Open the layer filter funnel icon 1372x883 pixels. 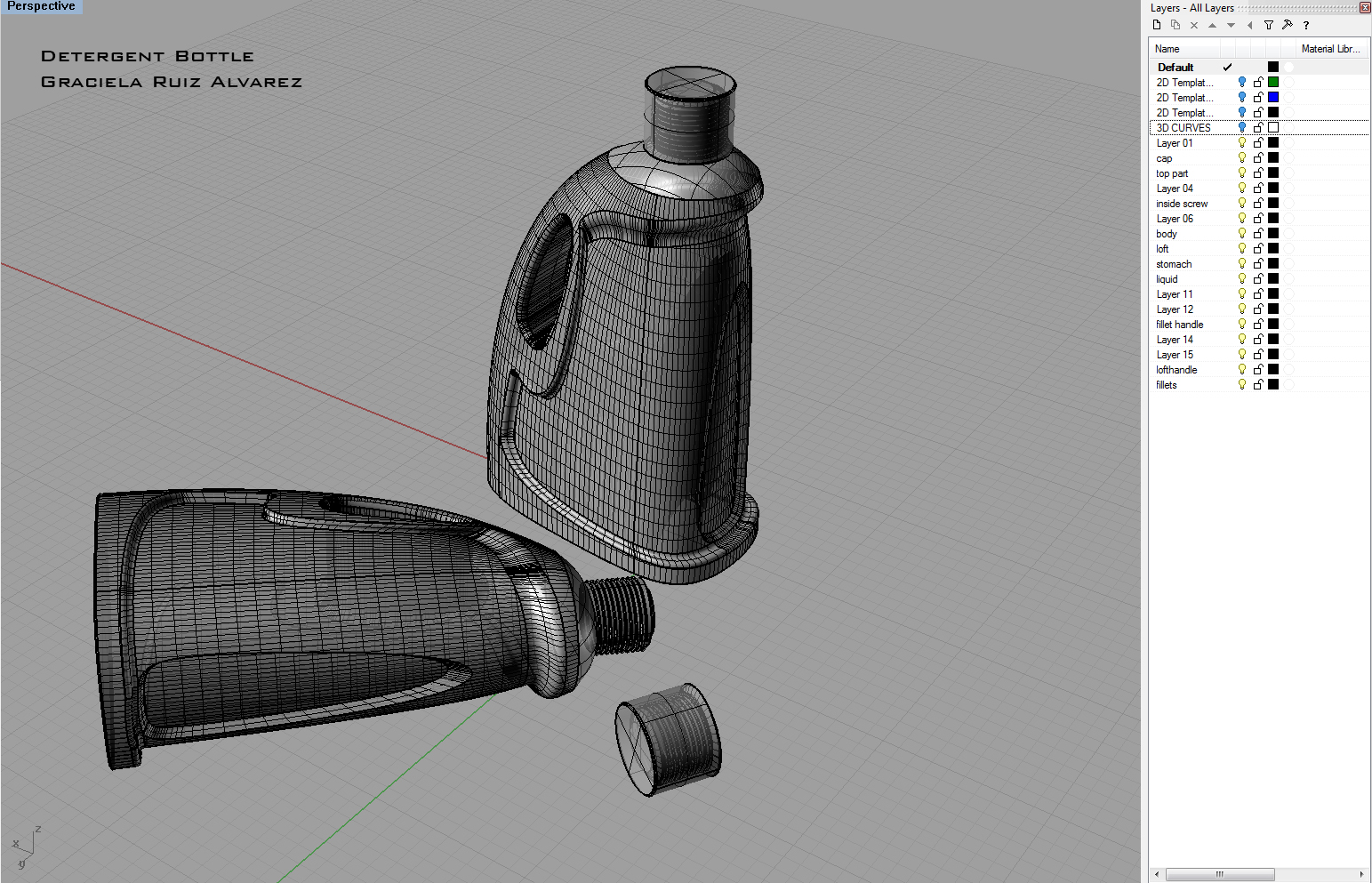[1269, 25]
